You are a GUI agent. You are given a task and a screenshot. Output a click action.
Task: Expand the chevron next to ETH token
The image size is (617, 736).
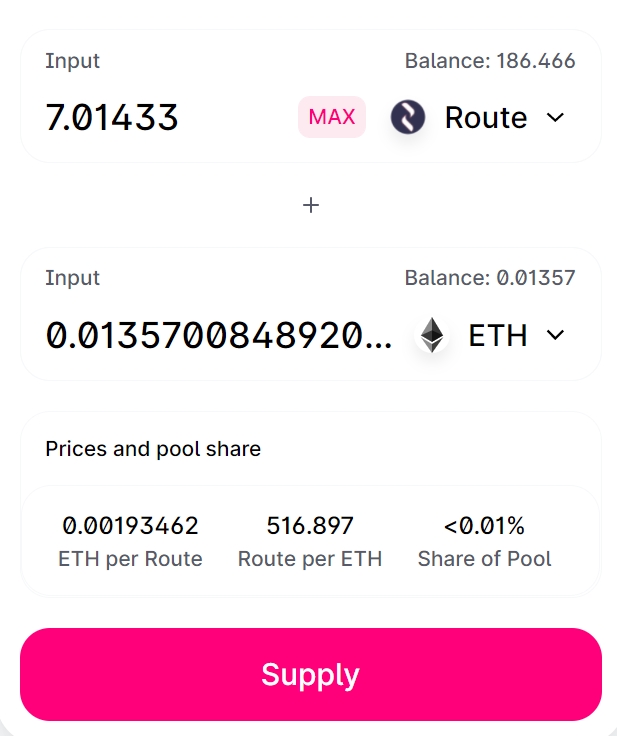[556, 335]
